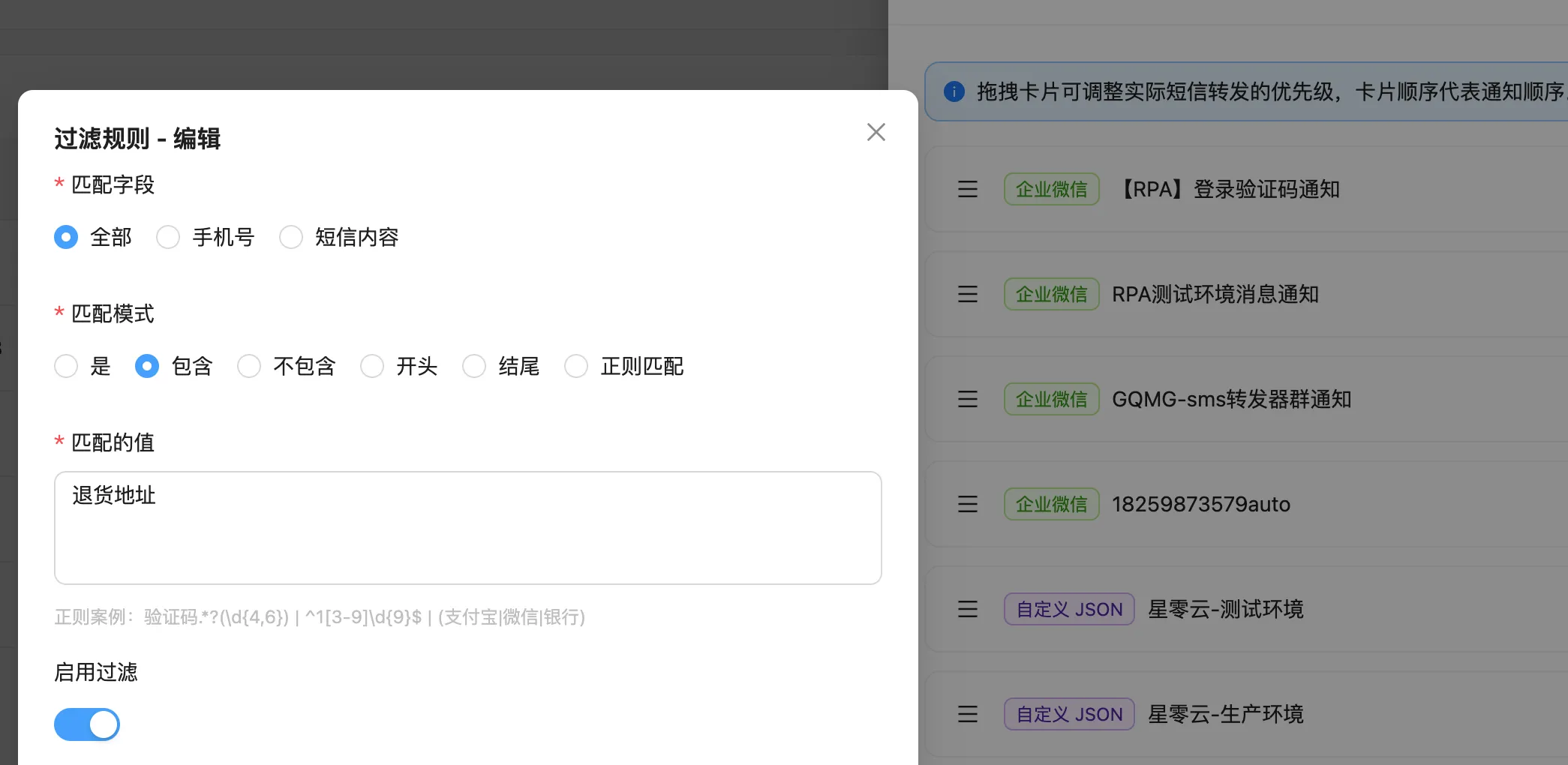Viewport: 1568px width, 765px height.
Task: Click inside the 匹配的值 text box
Action: click(467, 525)
